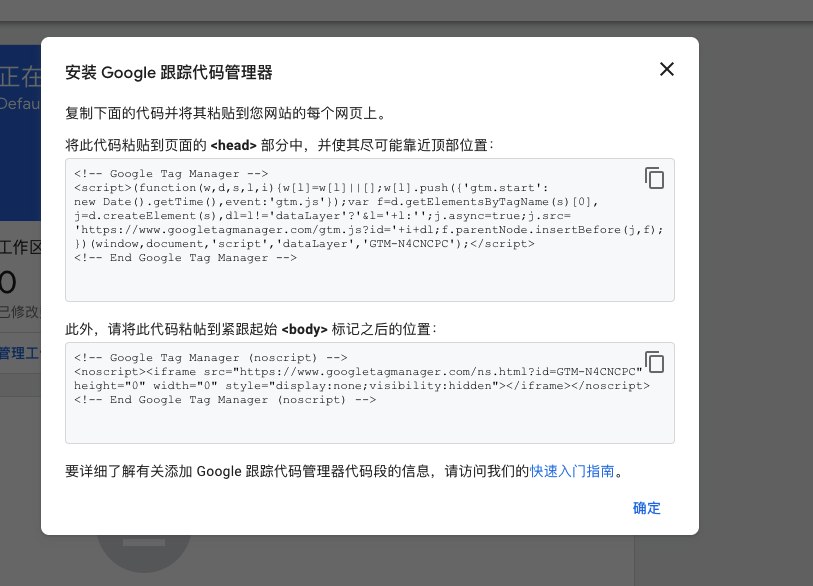Select '<!-- Google Tag Manager (noscript) -->' line
The width and height of the screenshot is (813, 586).
[x=211, y=358]
